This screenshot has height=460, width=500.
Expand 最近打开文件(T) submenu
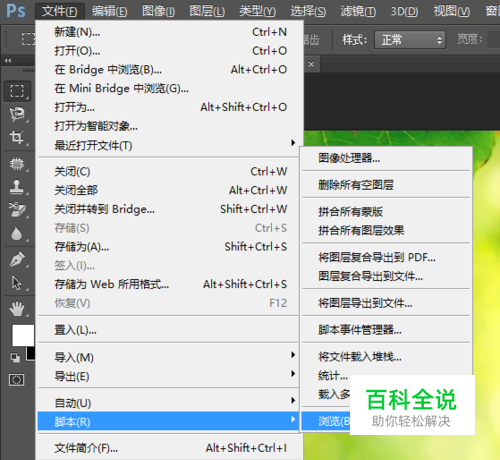point(170,145)
